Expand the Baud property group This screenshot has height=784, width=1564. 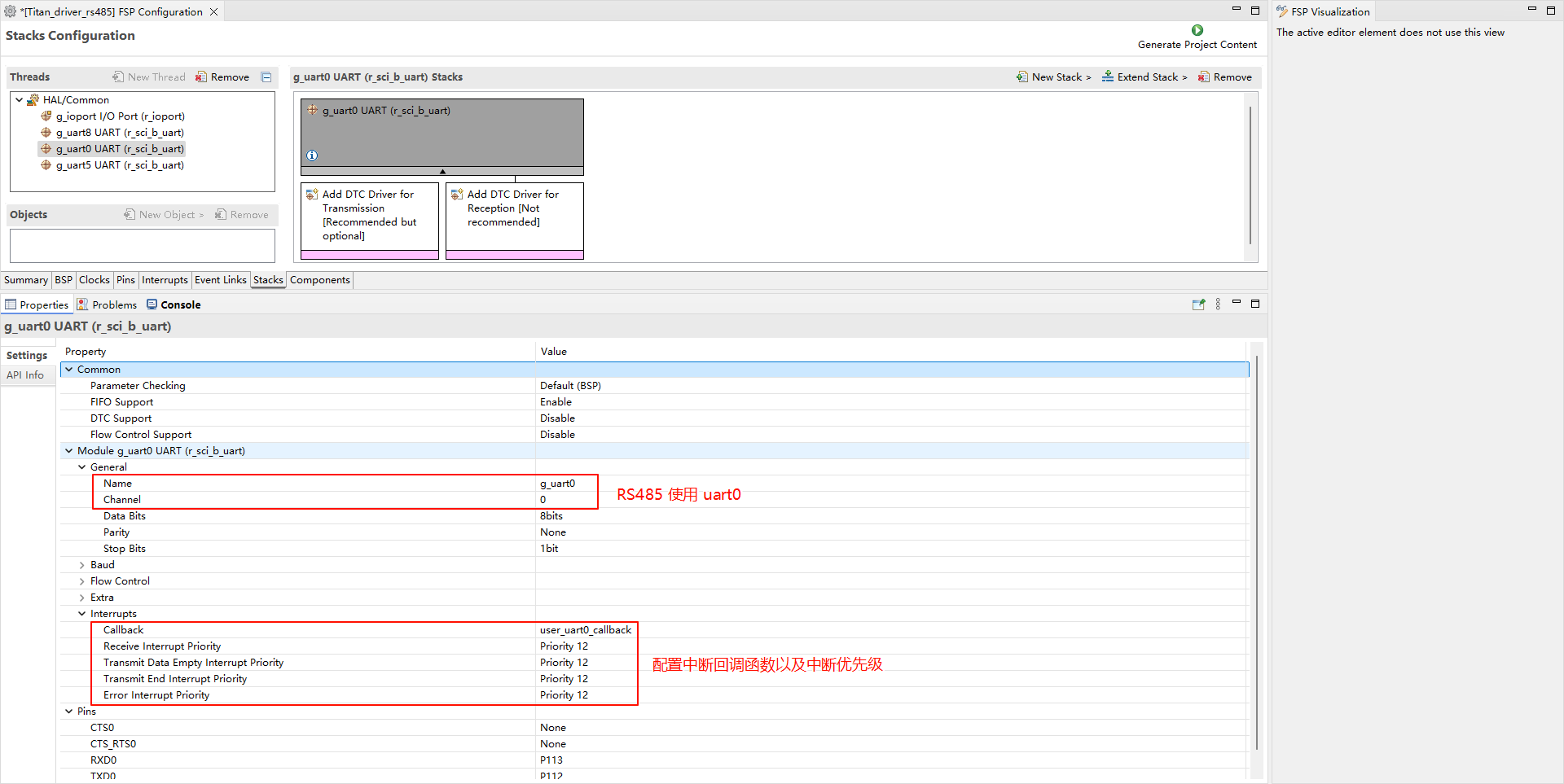pyautogui.click(x=81, y=565)
